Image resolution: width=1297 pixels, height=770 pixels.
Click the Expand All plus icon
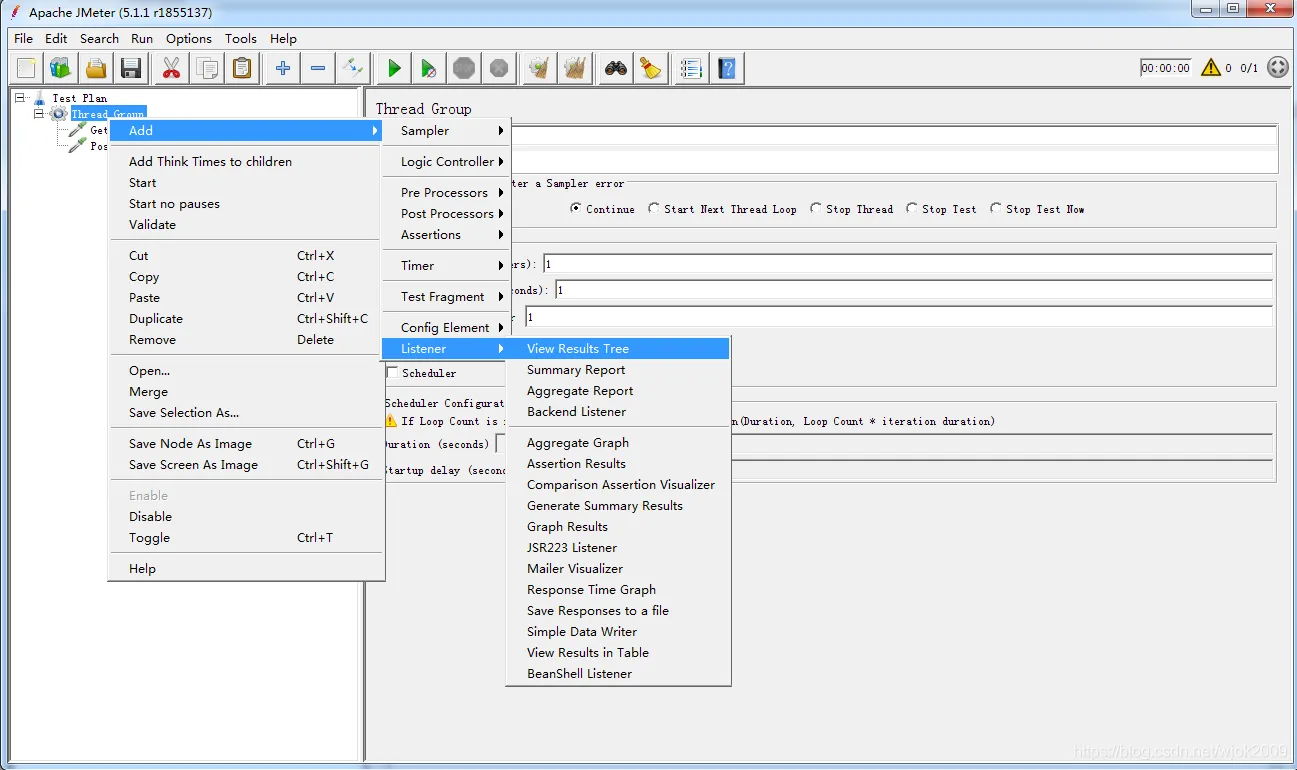(x=283, y=68)
